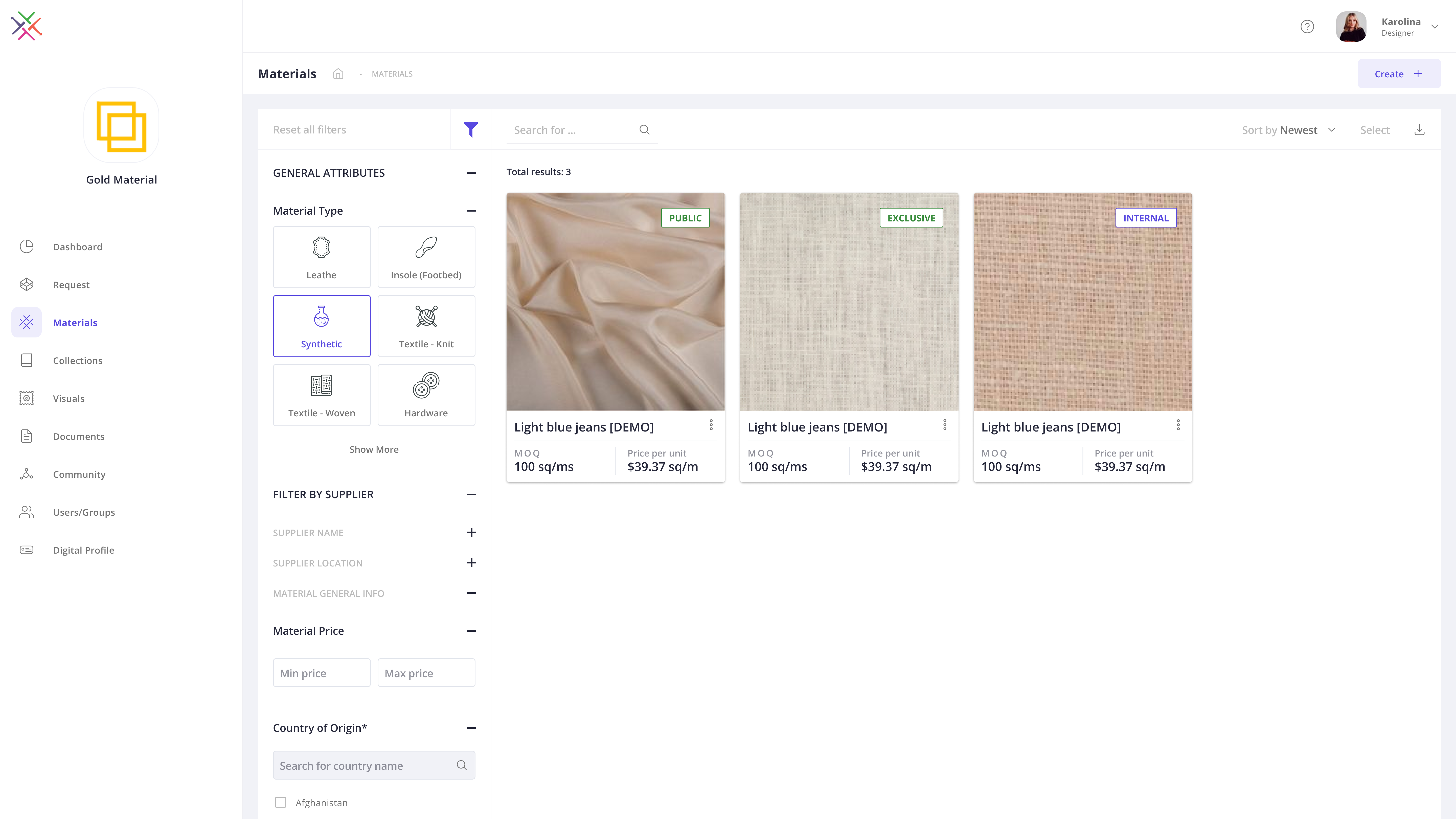The height and width of the screenshot is (819, 1456).
Task: Open the Users/Groups menu link
Action: click(x=84, y=512)
